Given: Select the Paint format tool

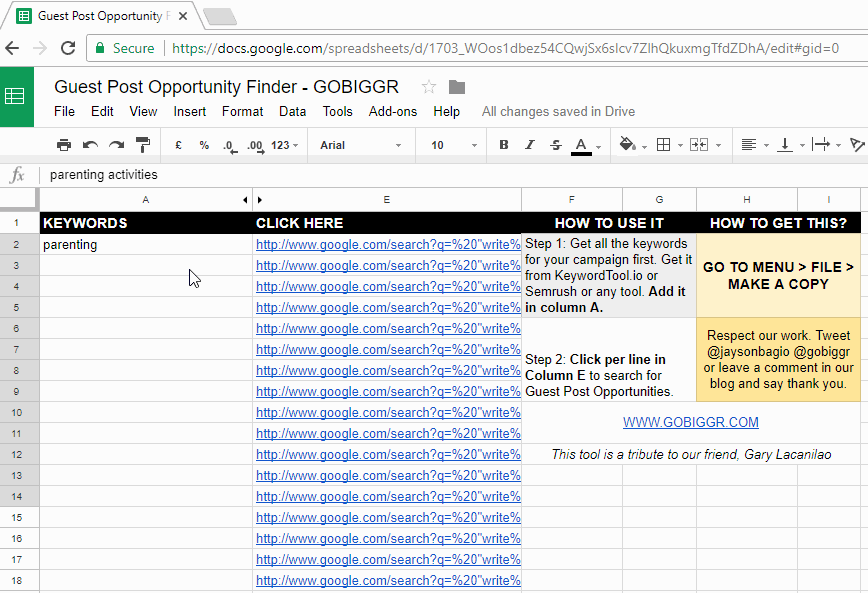Looking at the screenshot, I should tap(143, 145).
